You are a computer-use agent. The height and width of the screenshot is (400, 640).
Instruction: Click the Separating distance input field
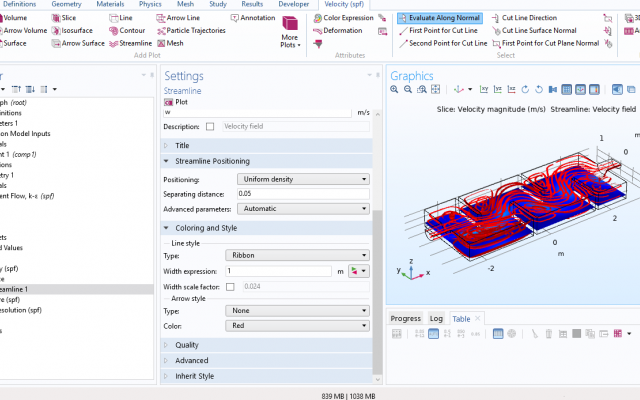tap(303, 194)
